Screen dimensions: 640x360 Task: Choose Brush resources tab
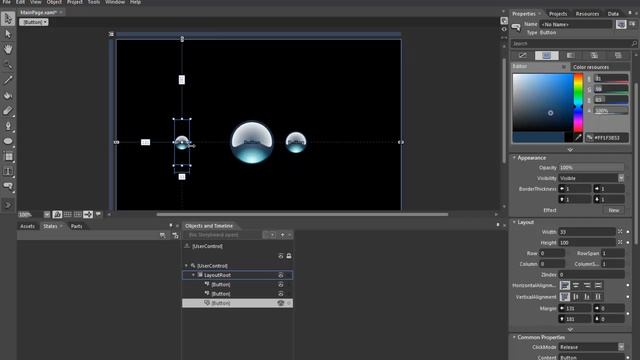(618, 55)
